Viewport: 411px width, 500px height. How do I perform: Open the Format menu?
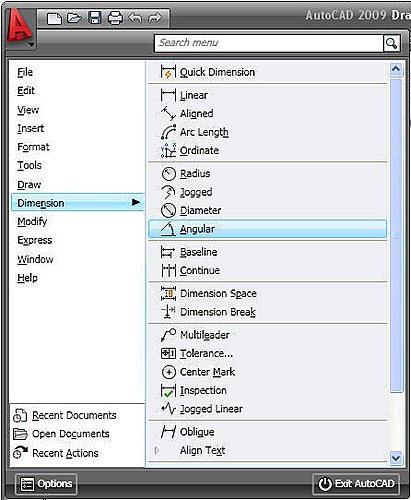[33, 147]
